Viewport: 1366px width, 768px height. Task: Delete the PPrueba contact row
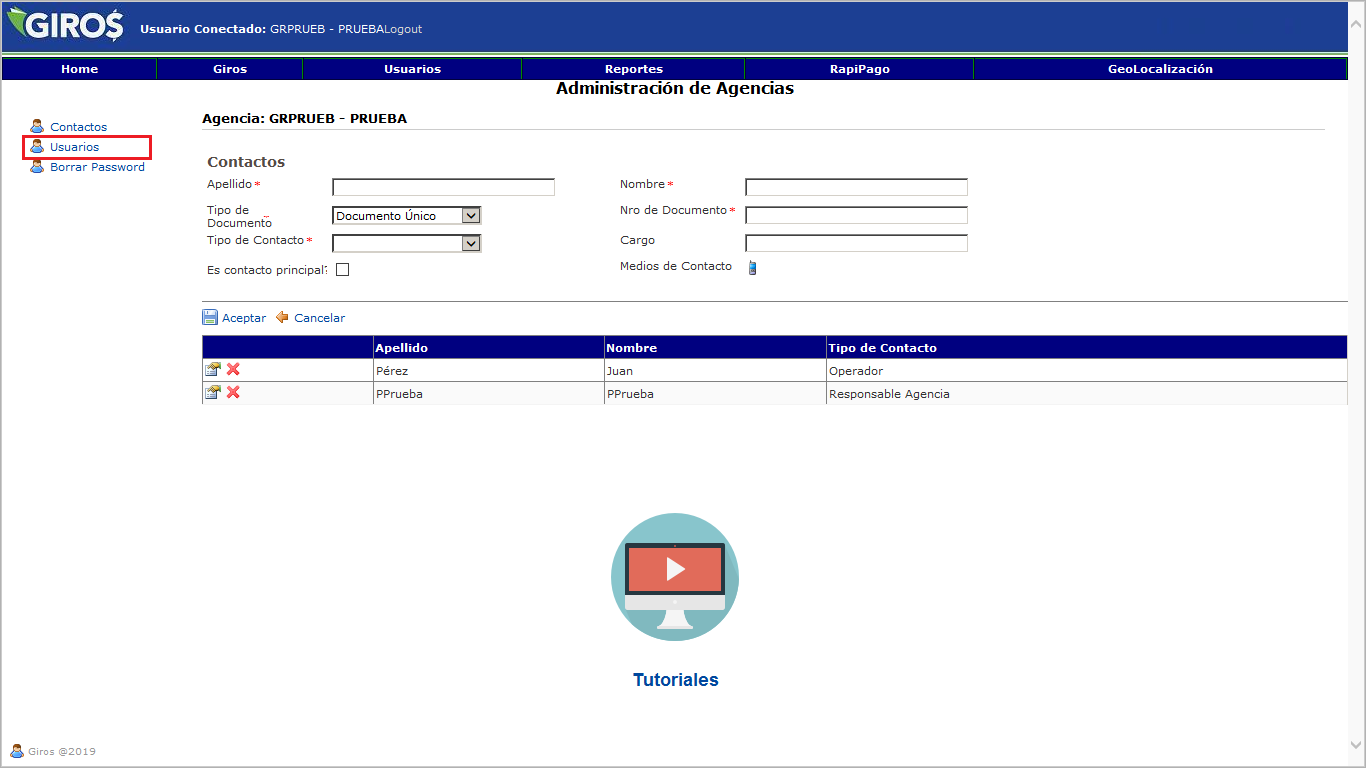point(233,392)
